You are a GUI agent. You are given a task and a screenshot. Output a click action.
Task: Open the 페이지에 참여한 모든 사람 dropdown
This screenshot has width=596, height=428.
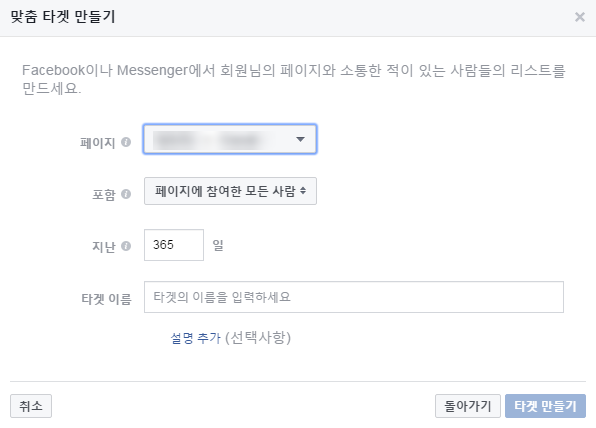click(230, 191)
